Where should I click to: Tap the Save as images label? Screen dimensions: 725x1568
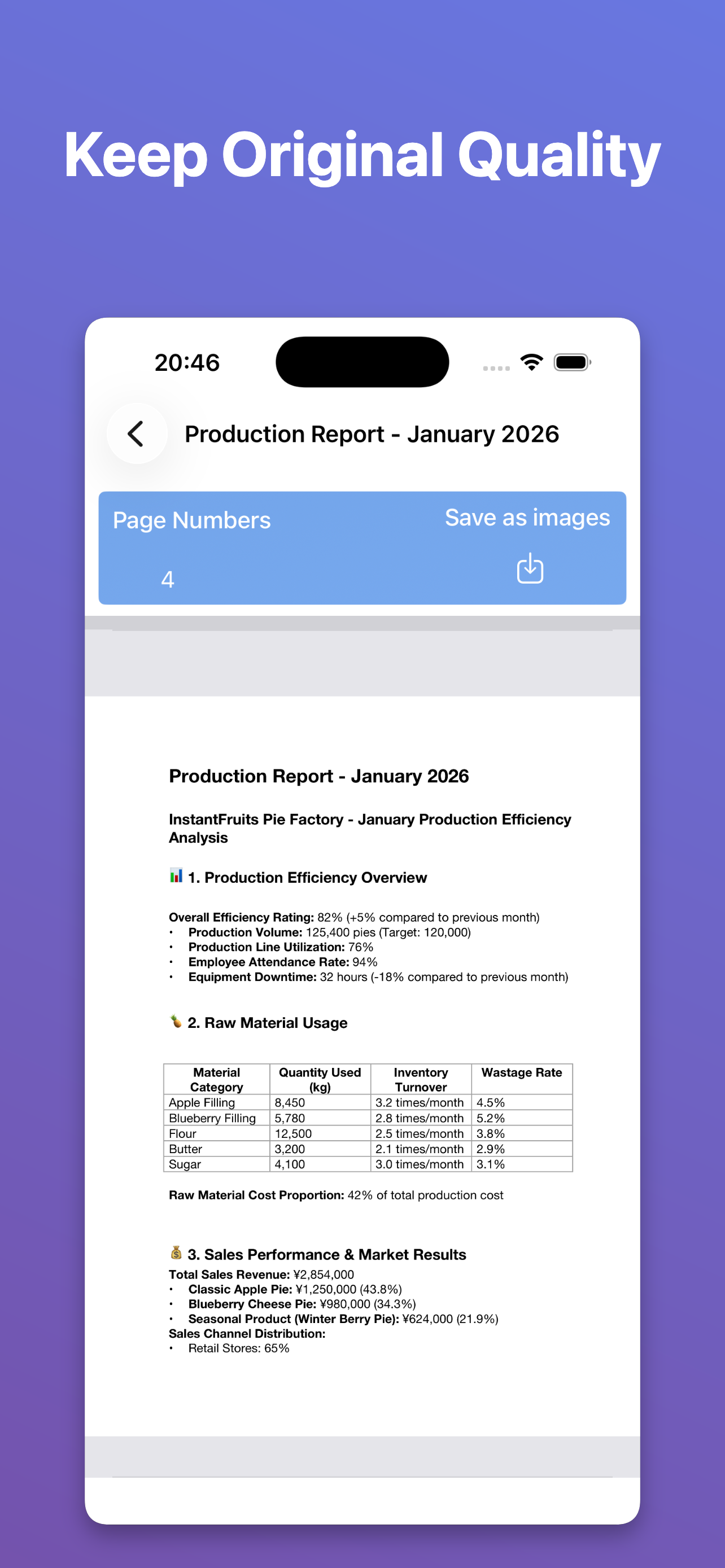click(x=527, y=518)
